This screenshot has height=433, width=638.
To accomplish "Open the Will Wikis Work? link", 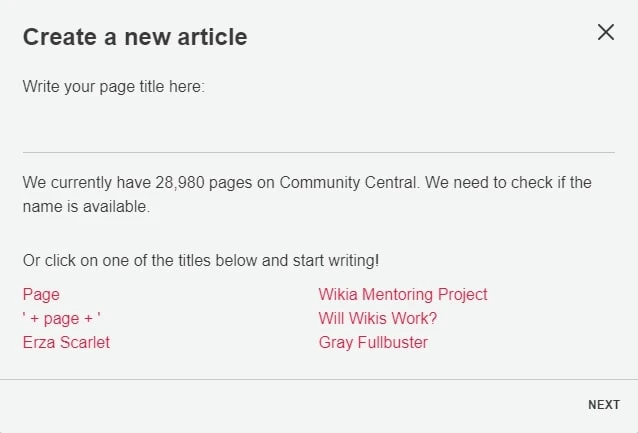I will click(378, 318).
